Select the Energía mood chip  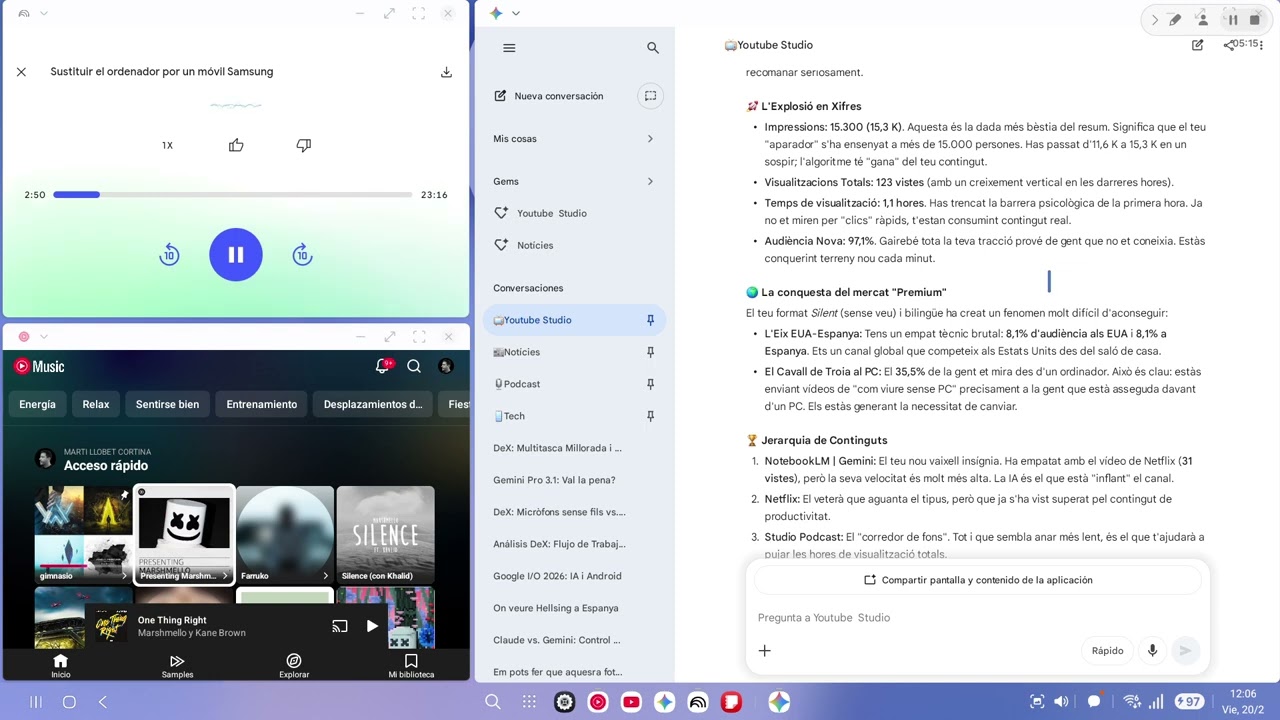[x=37, y=404]
